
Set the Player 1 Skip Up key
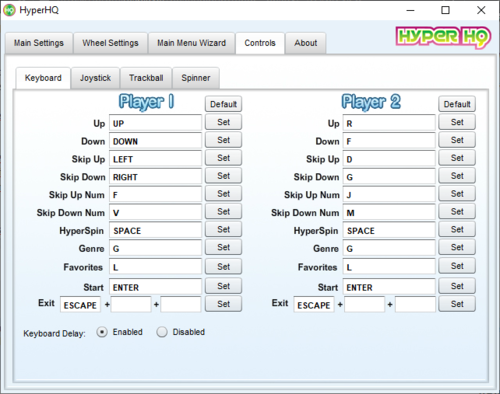pos(223,158)
